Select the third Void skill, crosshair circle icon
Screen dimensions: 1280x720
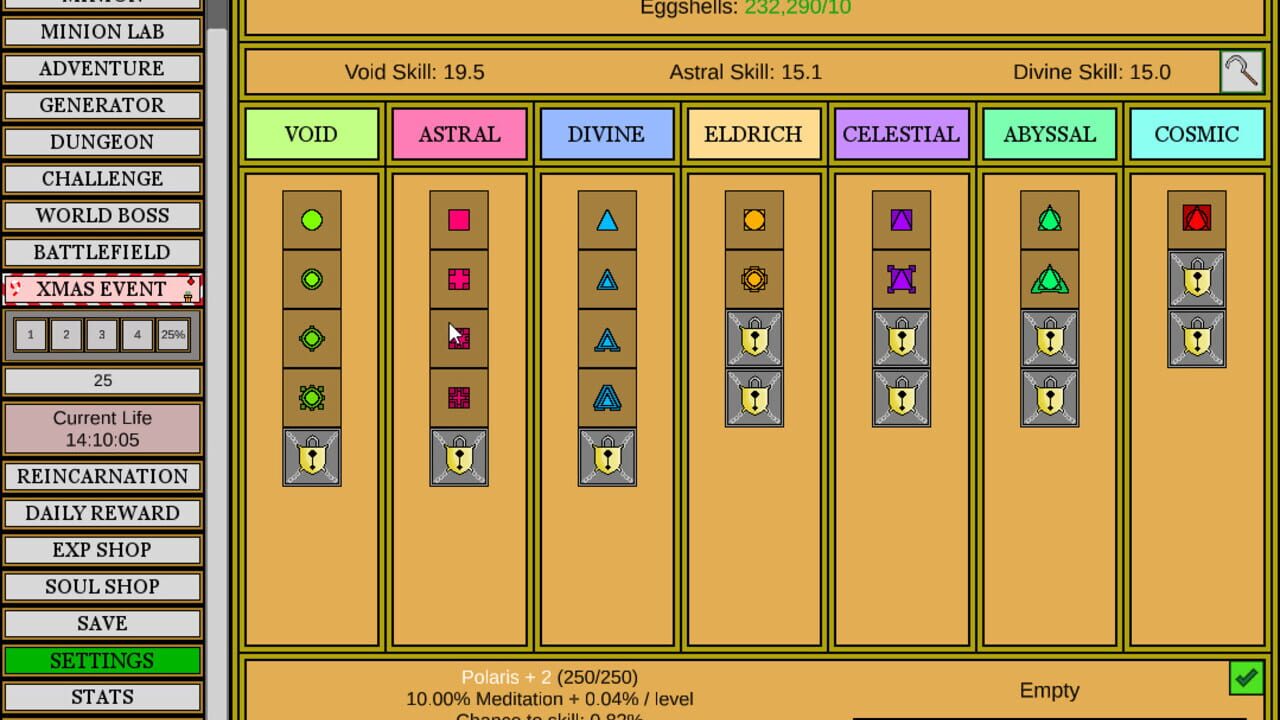pos(312,338)
